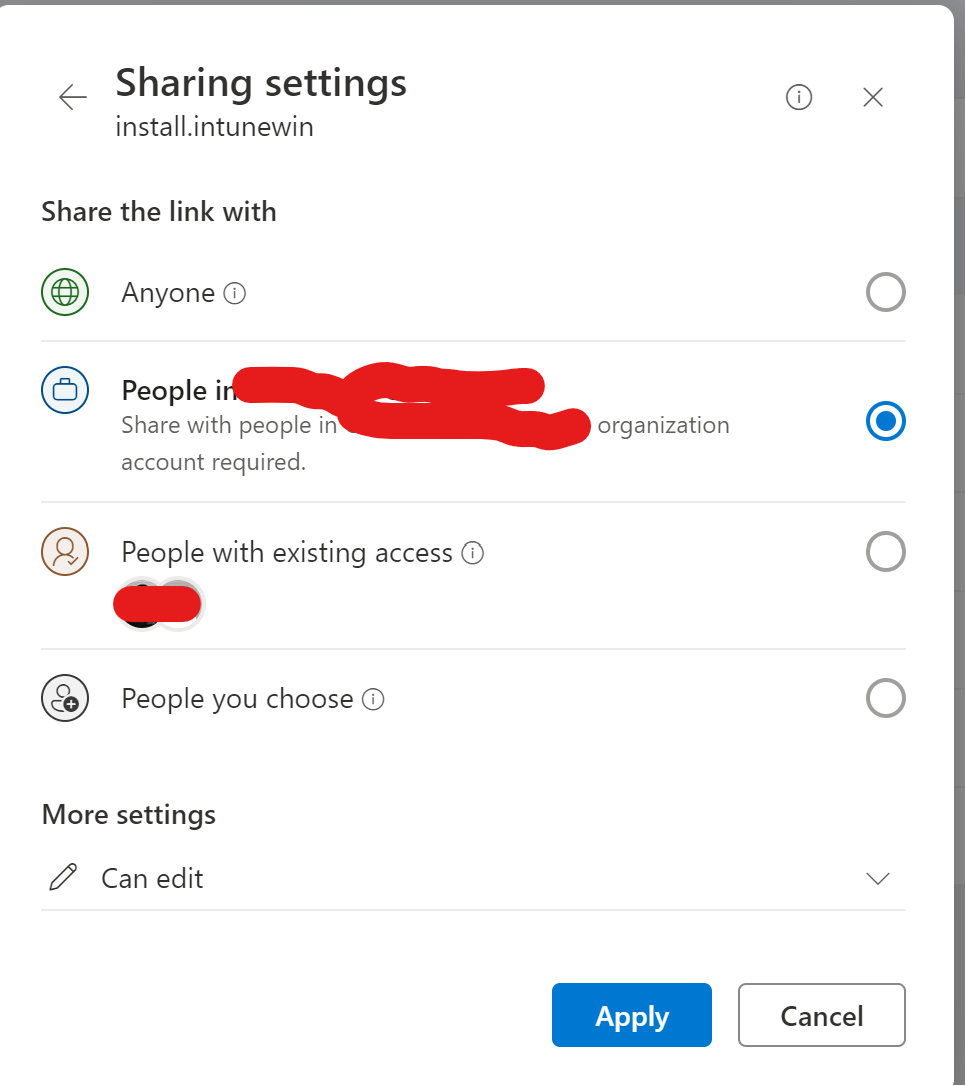This screenshot has height=1086, width=966.
Task: Open info icon next to existing access
Action: [472, 553]
